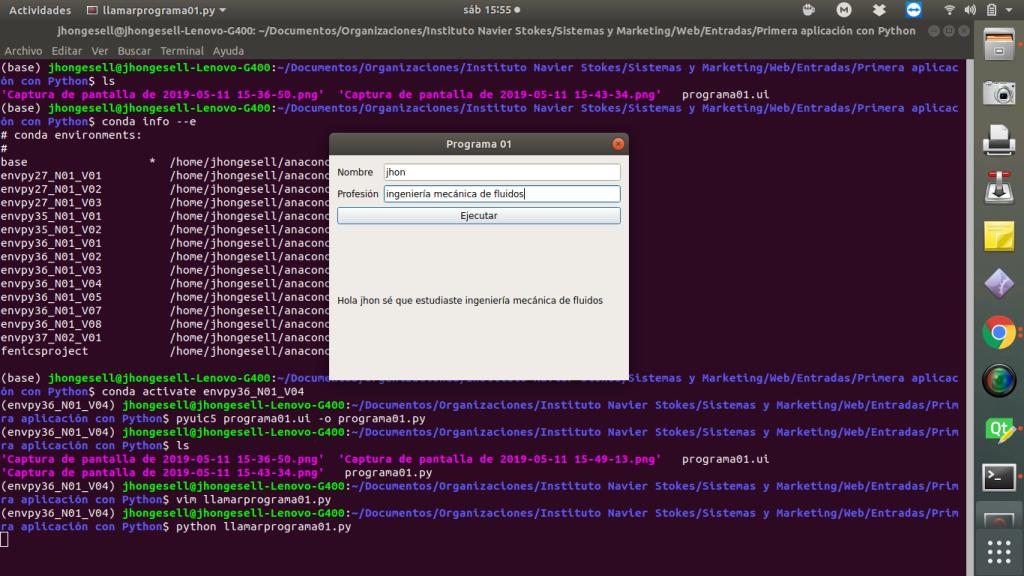Launch the Screenshot camera app in the dock

coord(999,93)
